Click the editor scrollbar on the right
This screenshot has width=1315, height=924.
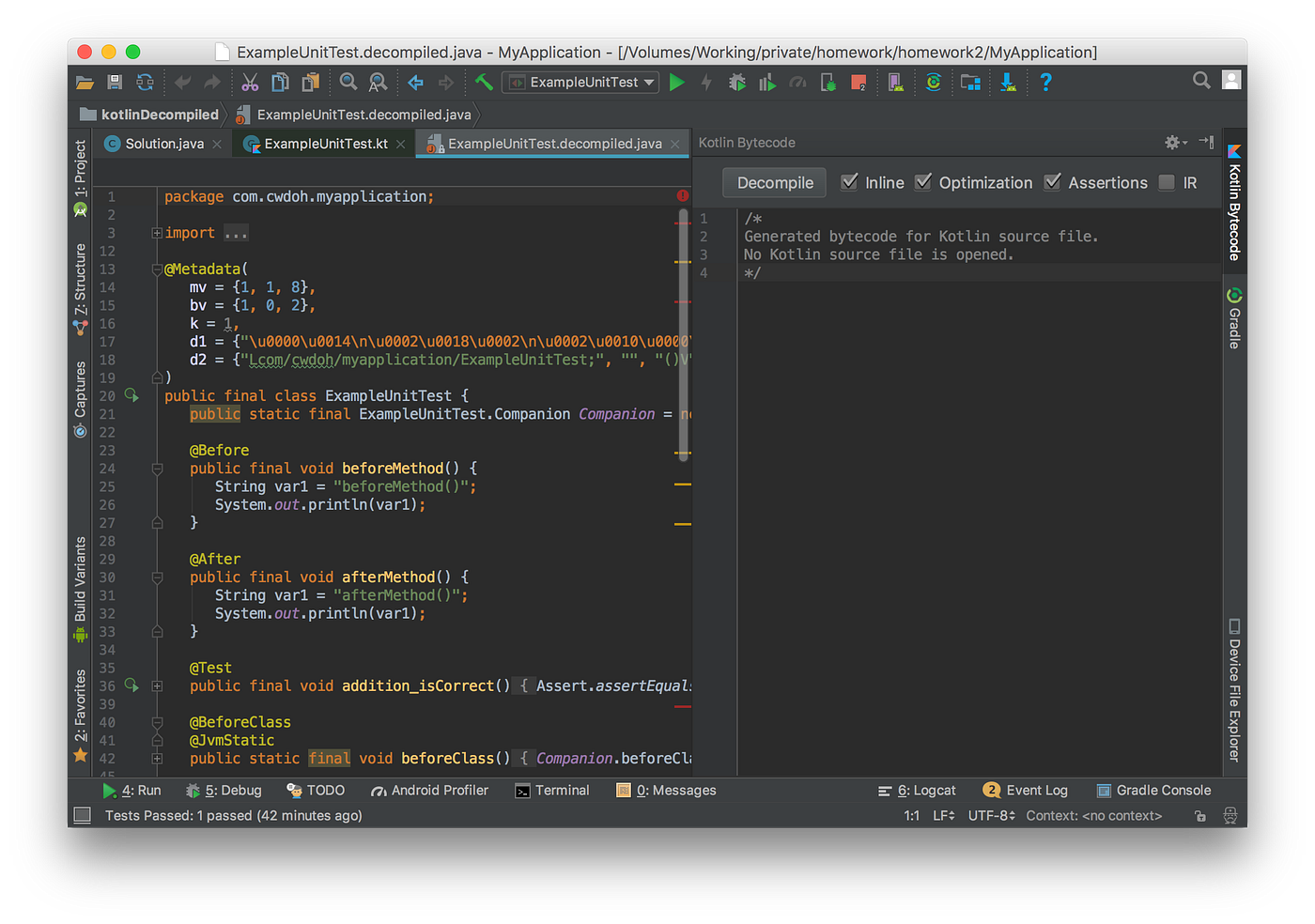click(x=683, y=329)
